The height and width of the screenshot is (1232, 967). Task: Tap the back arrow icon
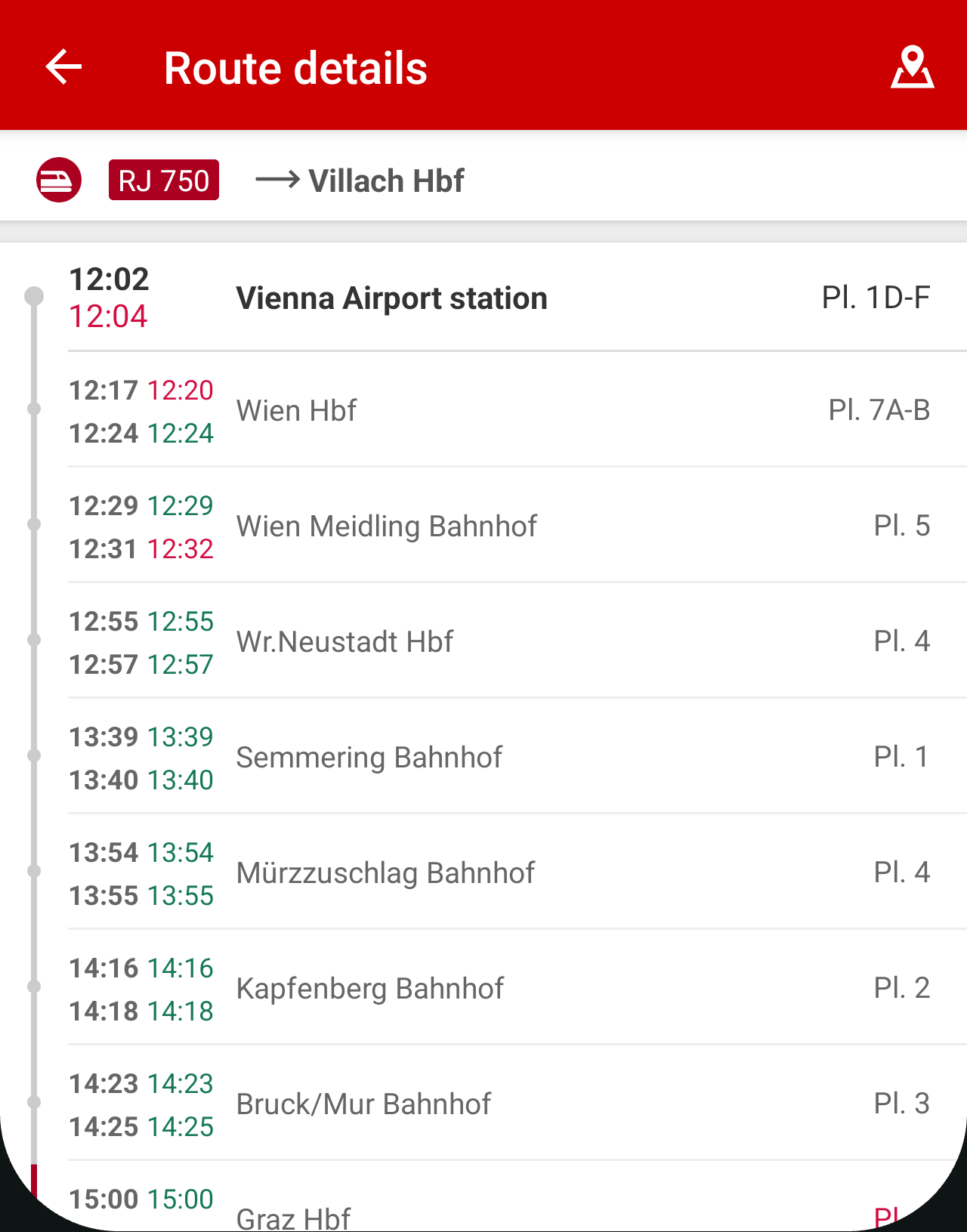[64, 67]
